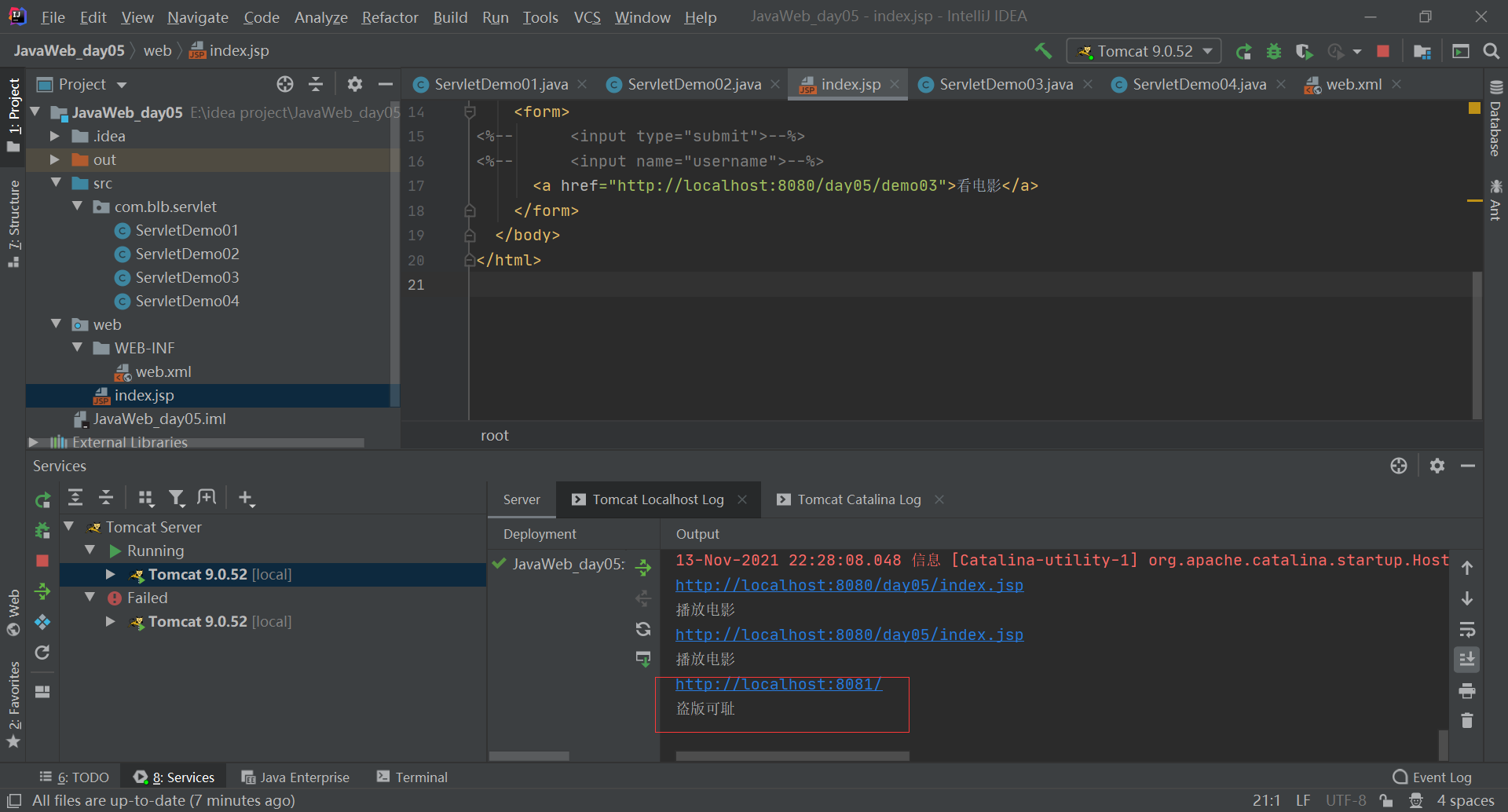The width and height of the screenshot is (1508, 812).
Task: Open the Services filter funnel
Action: [x=177, y=498]
